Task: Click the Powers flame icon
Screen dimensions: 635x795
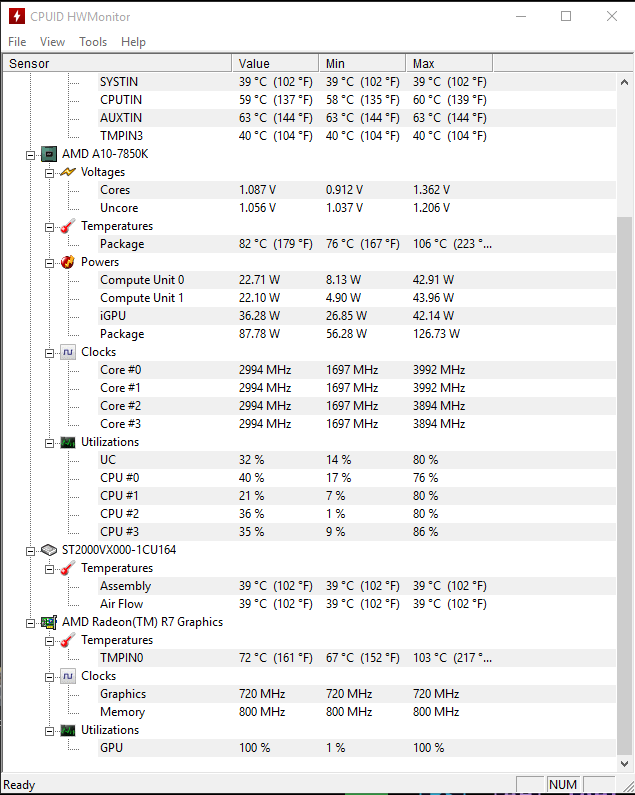Action: pos(67,262)
